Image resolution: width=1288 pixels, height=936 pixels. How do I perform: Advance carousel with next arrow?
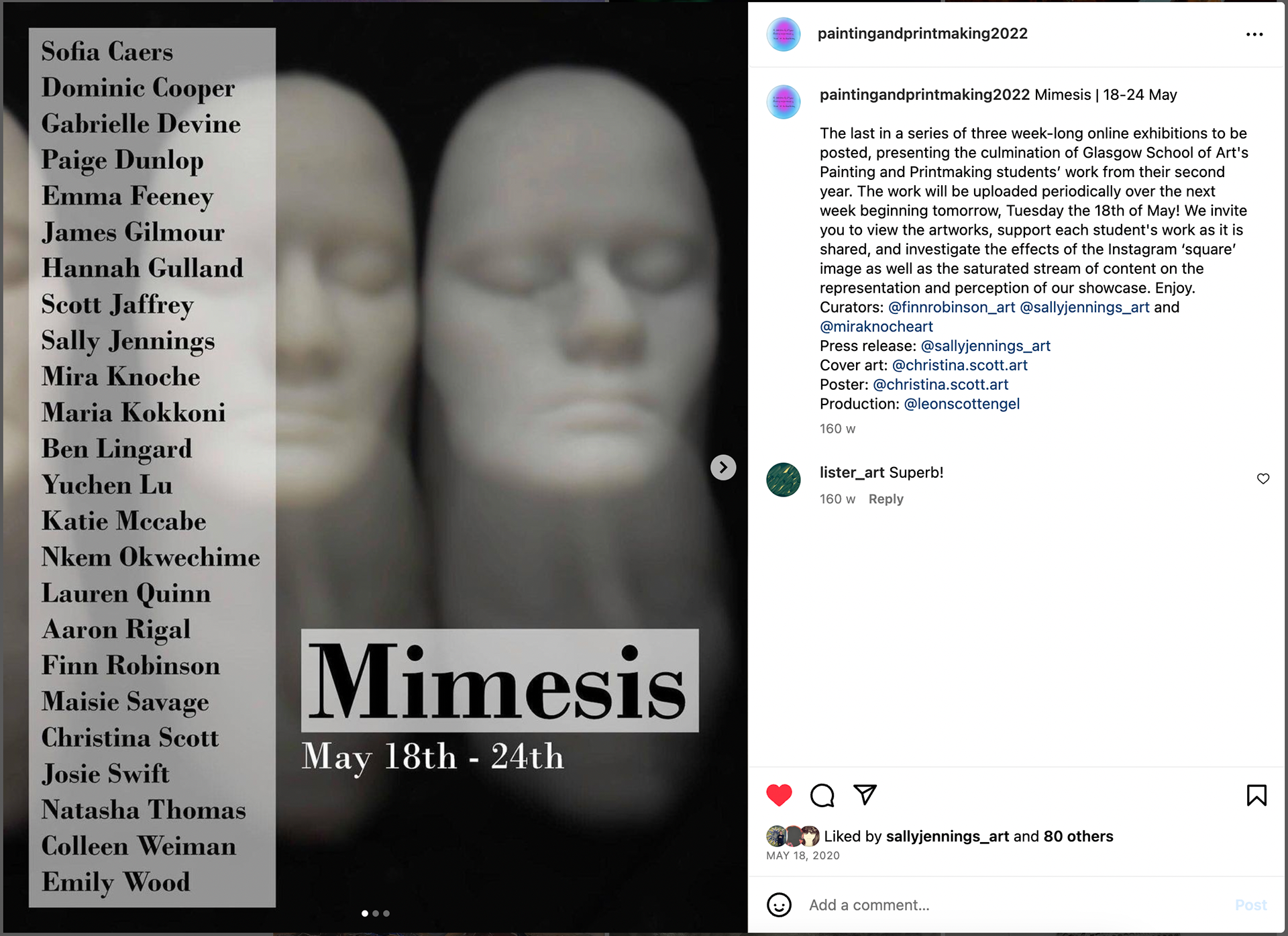coord(723,467)
